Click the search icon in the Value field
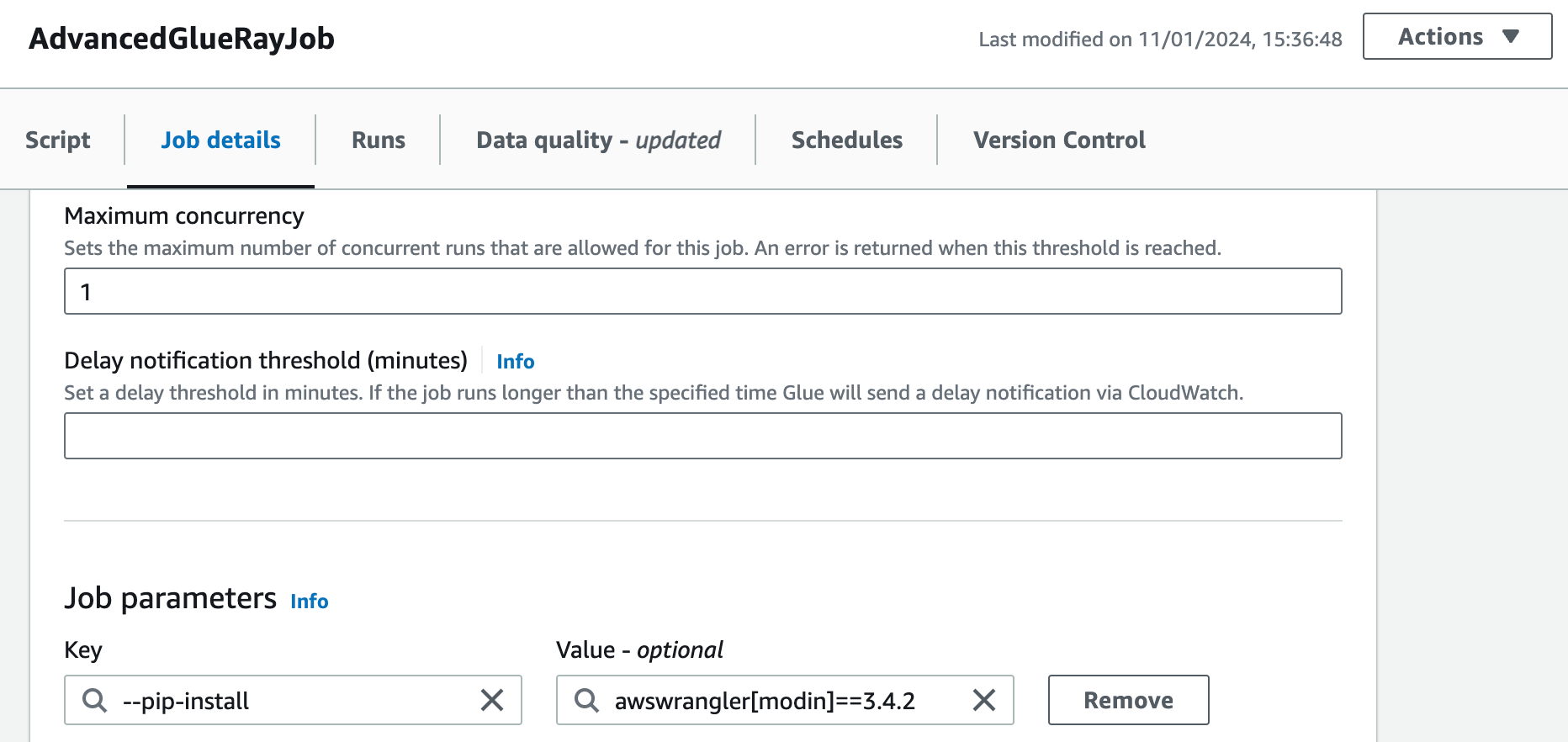The width and height of the screenshot is (1568, 742). [x=586, y=700]
